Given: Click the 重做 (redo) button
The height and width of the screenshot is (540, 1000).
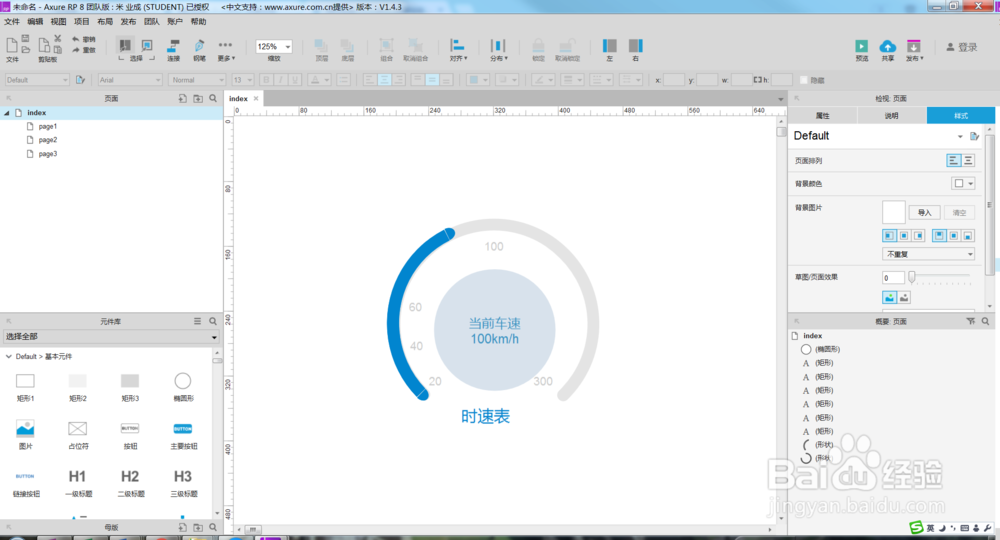Looking at the screenshot, I should click(x=84, y=50).
